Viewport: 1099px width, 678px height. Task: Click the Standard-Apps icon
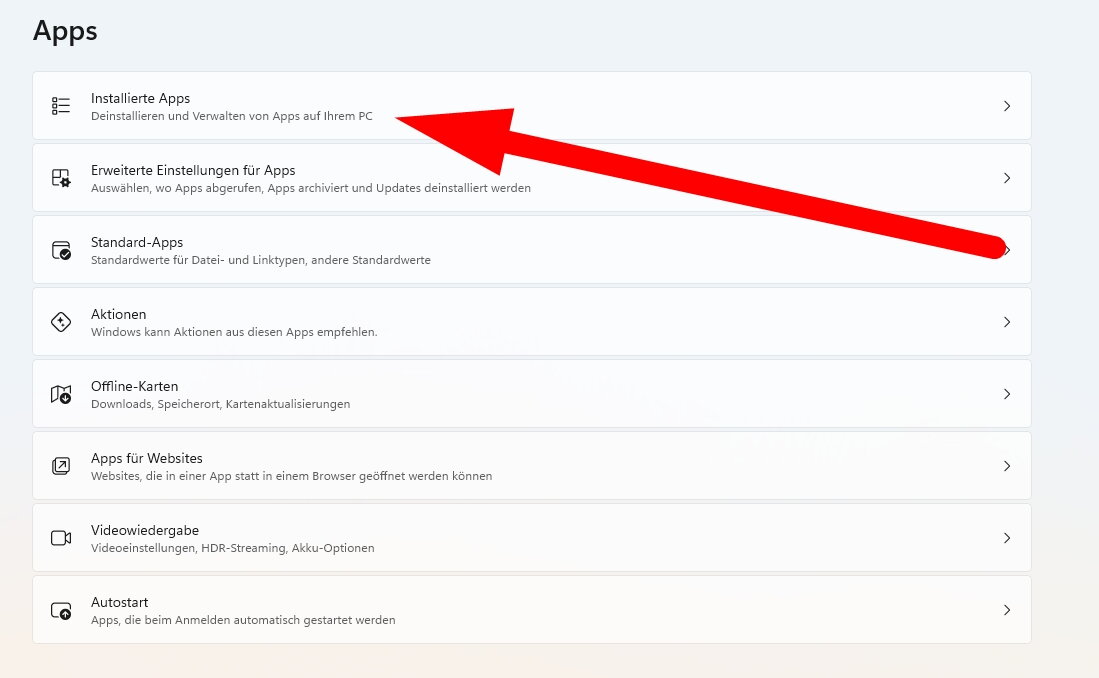[x=61, y=250]
